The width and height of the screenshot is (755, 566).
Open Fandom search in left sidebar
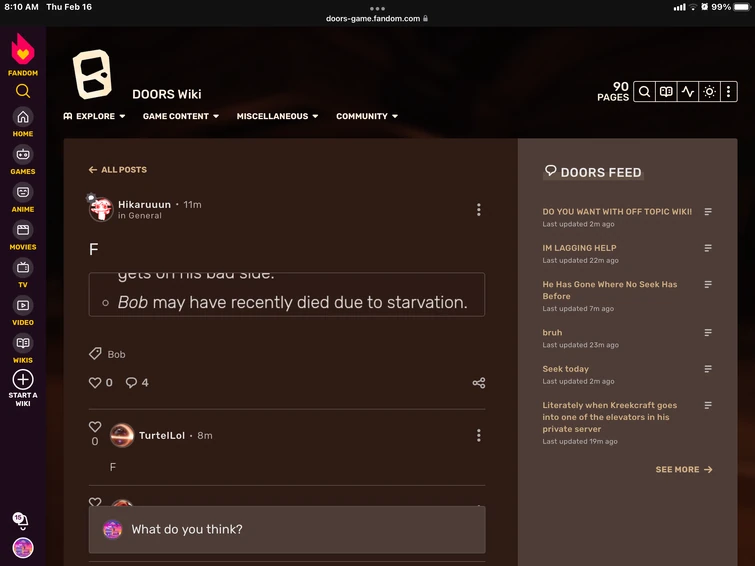[23, 91]
